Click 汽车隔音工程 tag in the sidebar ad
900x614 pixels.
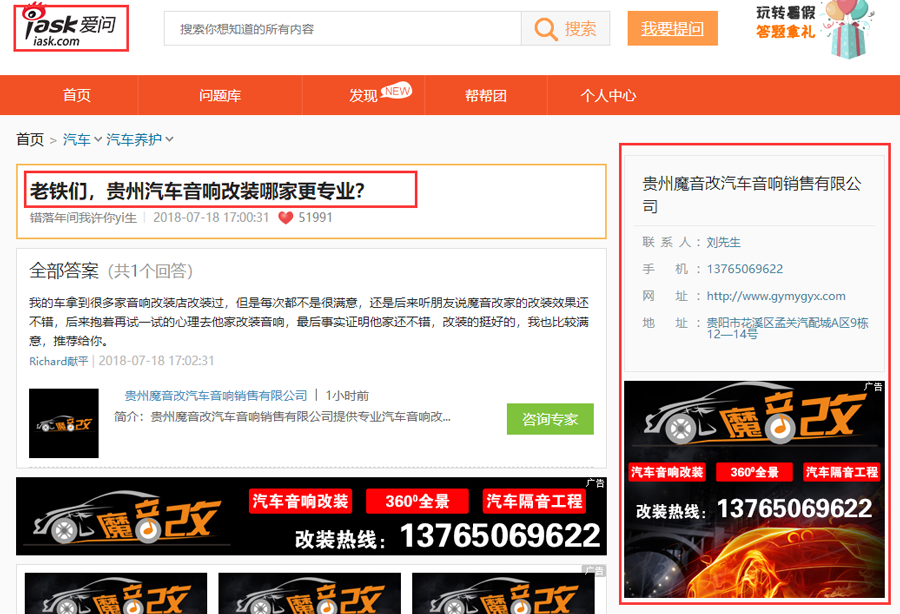click(841, 472)
